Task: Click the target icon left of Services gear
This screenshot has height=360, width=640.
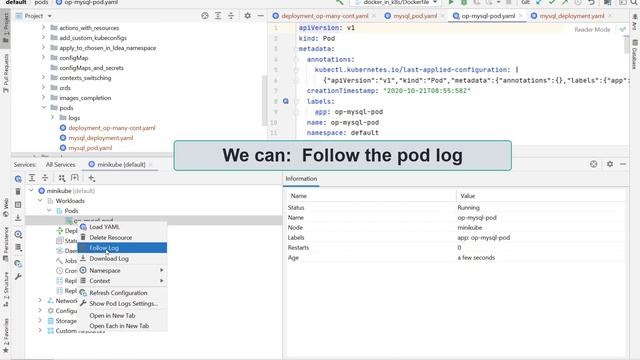Action: click(x=593, y=164)
